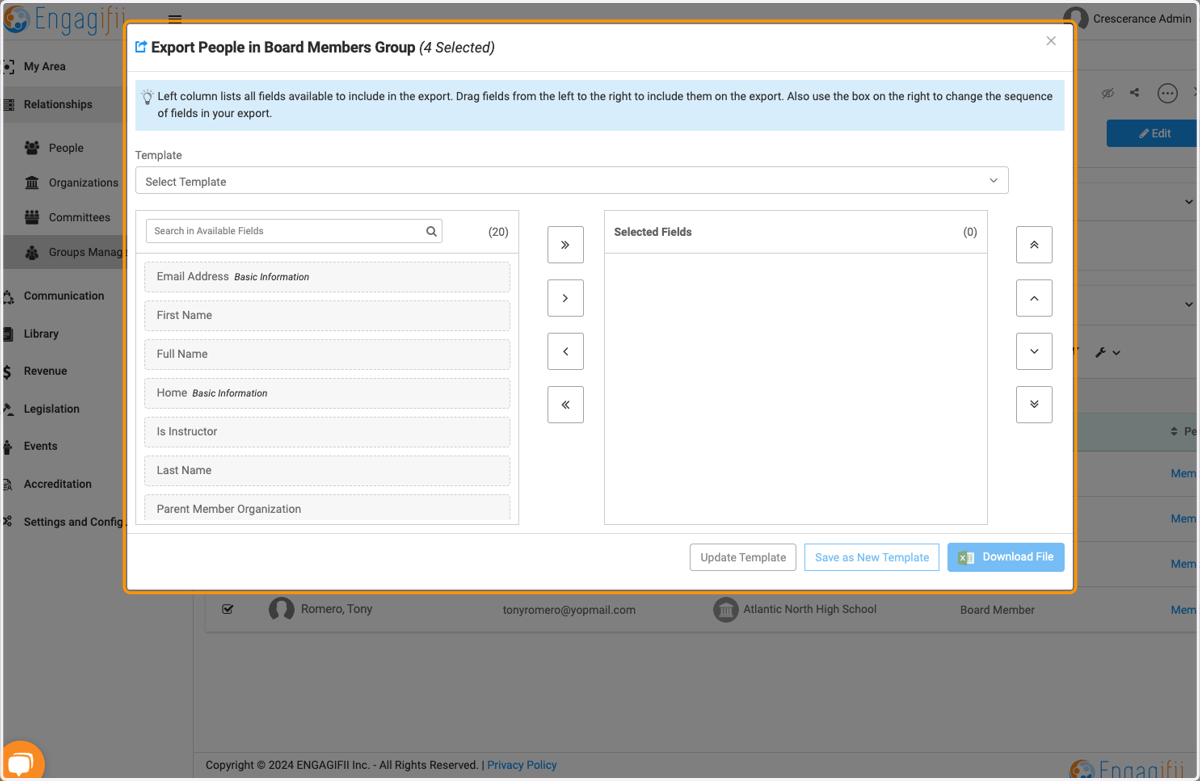
Task: Toggle the hidden eye icon near Edit
Action: tap(1107, 93)
